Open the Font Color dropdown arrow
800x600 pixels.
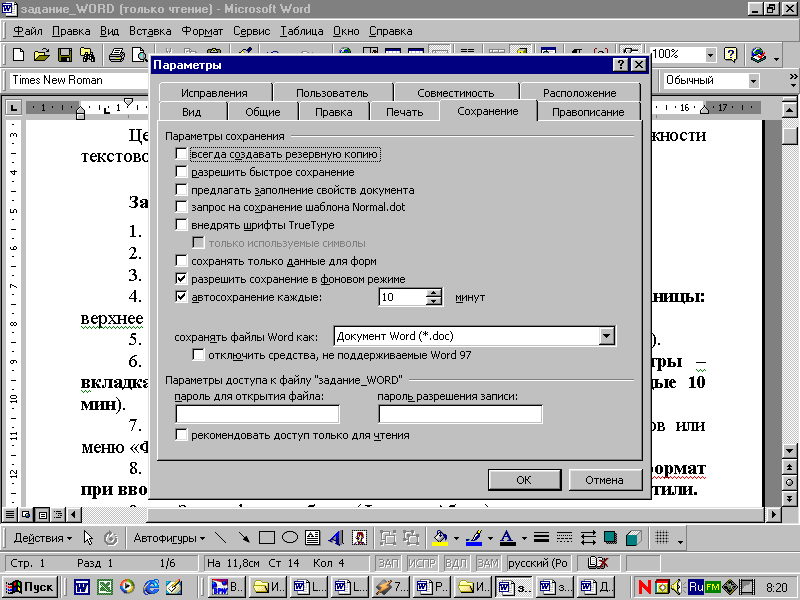click(x=524, y=538)
